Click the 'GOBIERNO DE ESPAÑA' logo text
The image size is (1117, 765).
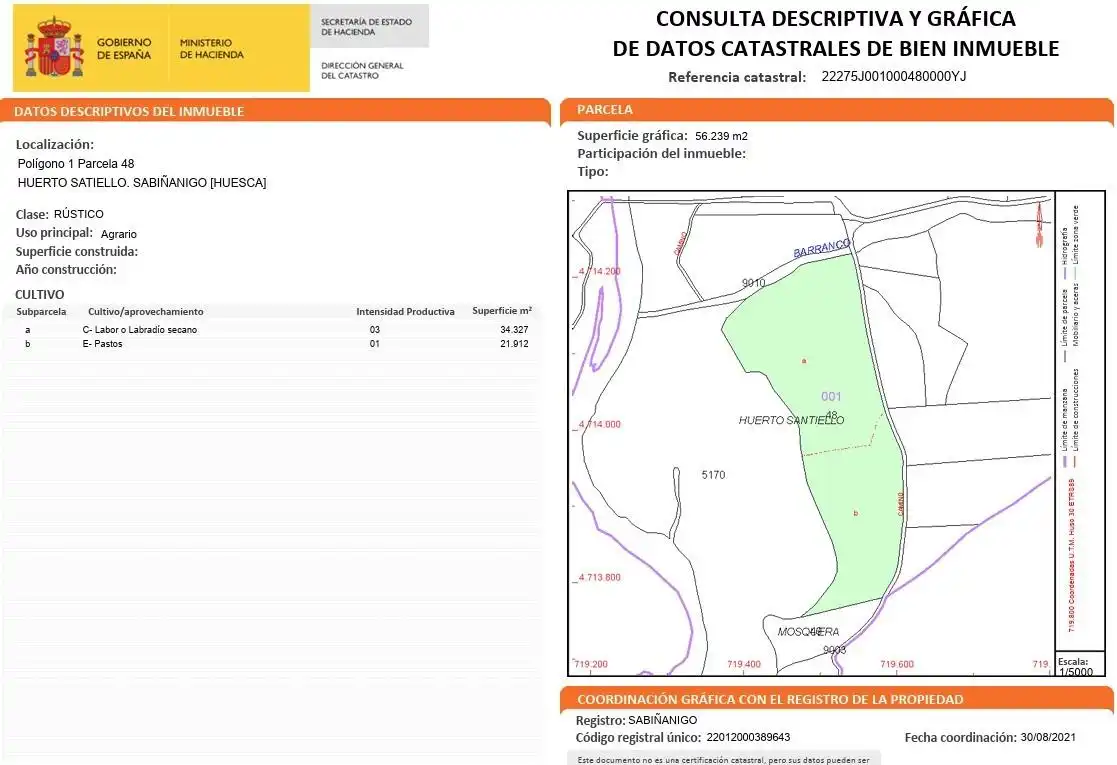pyautogui.click(x=124, y=48)
